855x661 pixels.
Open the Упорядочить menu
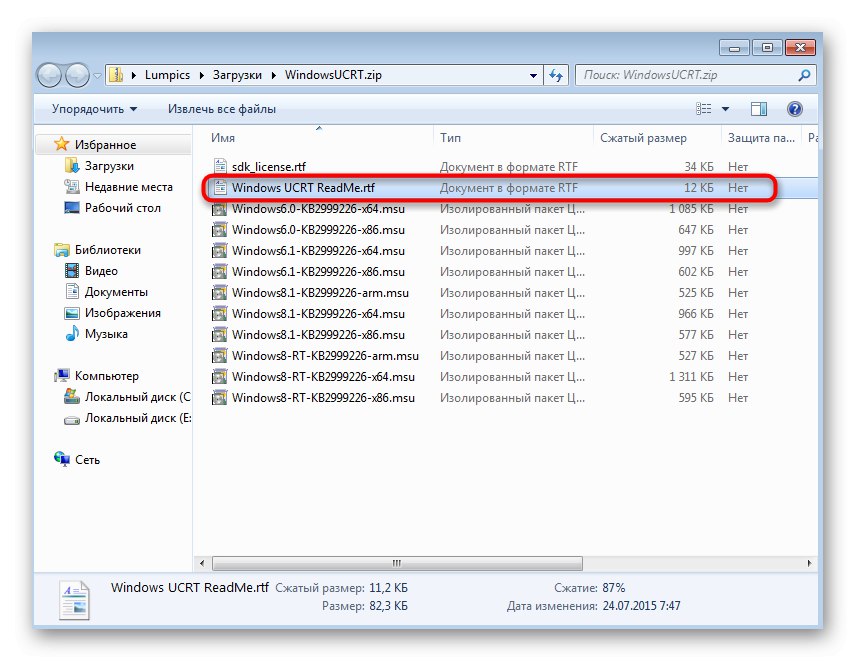(x=94, y=109)
